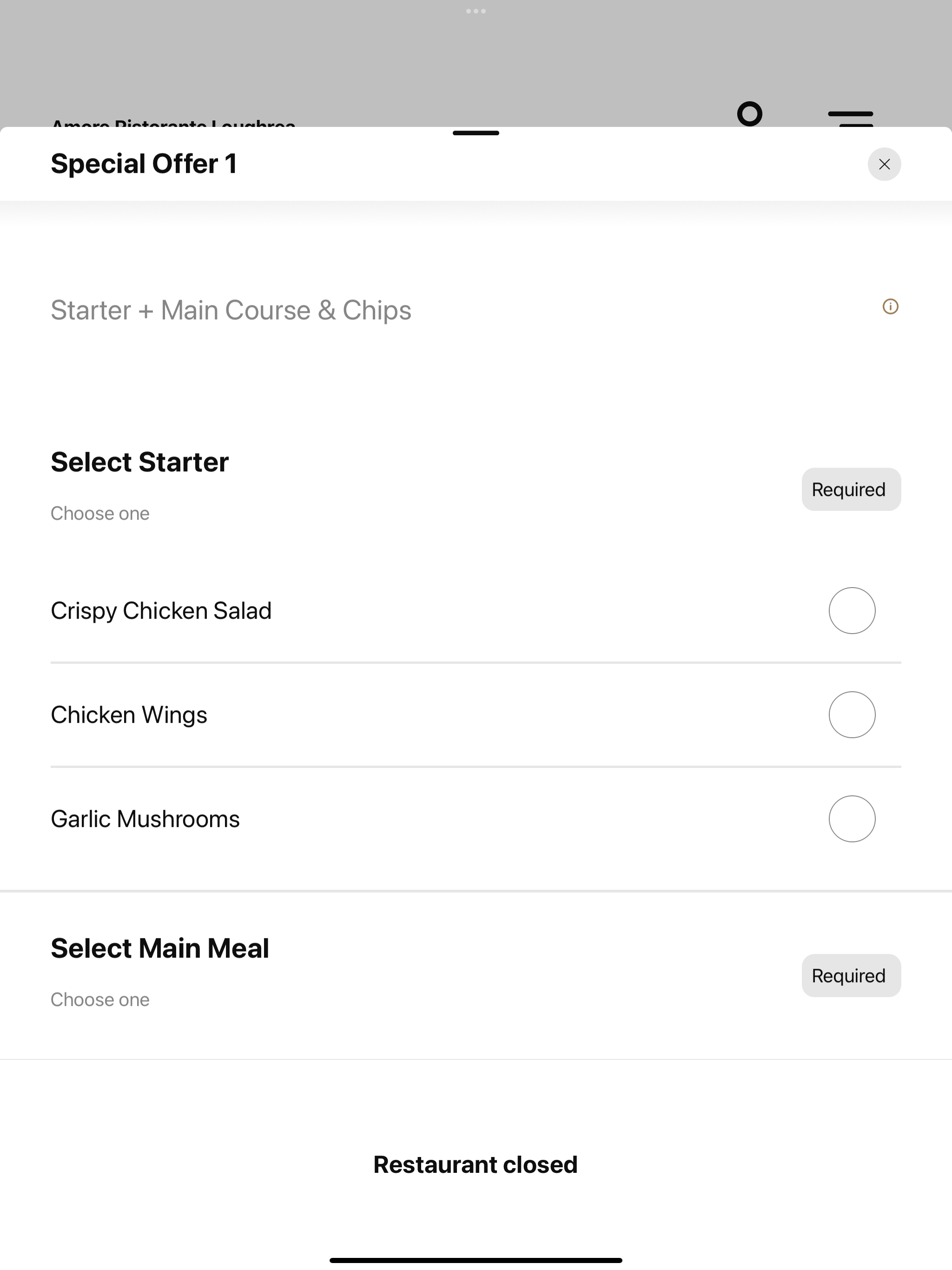Screen dimensions: 952x1270
Task: Tap the Chicken Wings option label
Action: coord(129,715)
